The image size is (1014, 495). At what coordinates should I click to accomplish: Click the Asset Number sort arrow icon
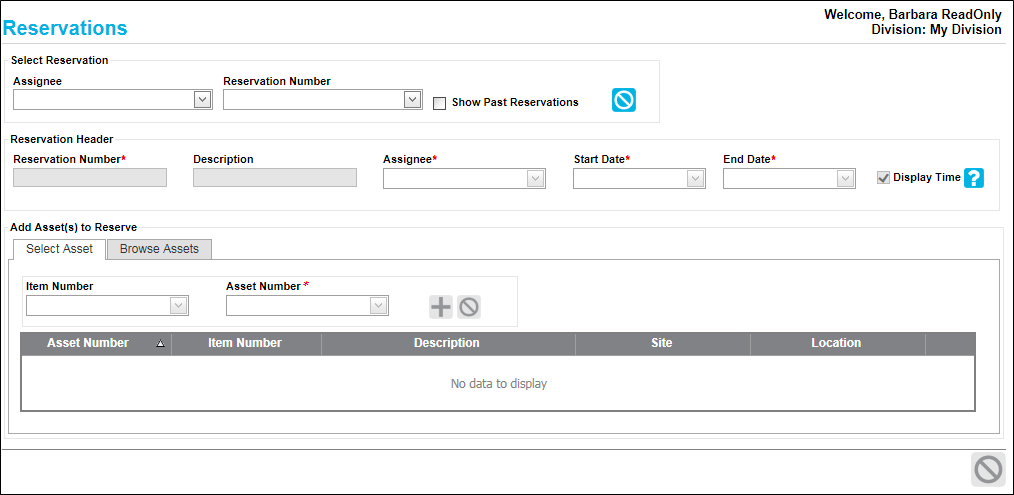coord(160,344)
